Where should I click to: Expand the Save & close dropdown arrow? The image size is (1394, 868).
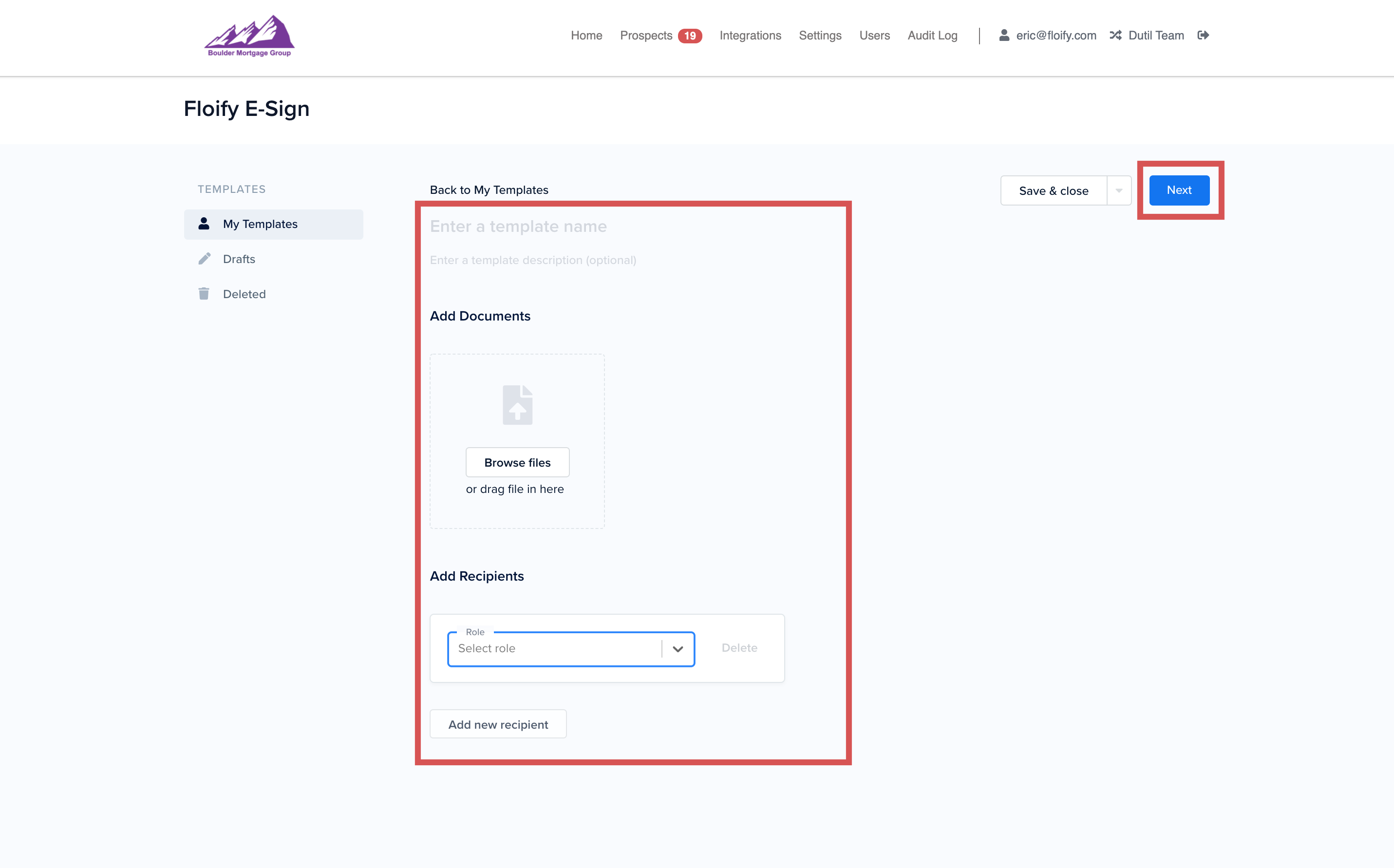tap(1118, 190)
